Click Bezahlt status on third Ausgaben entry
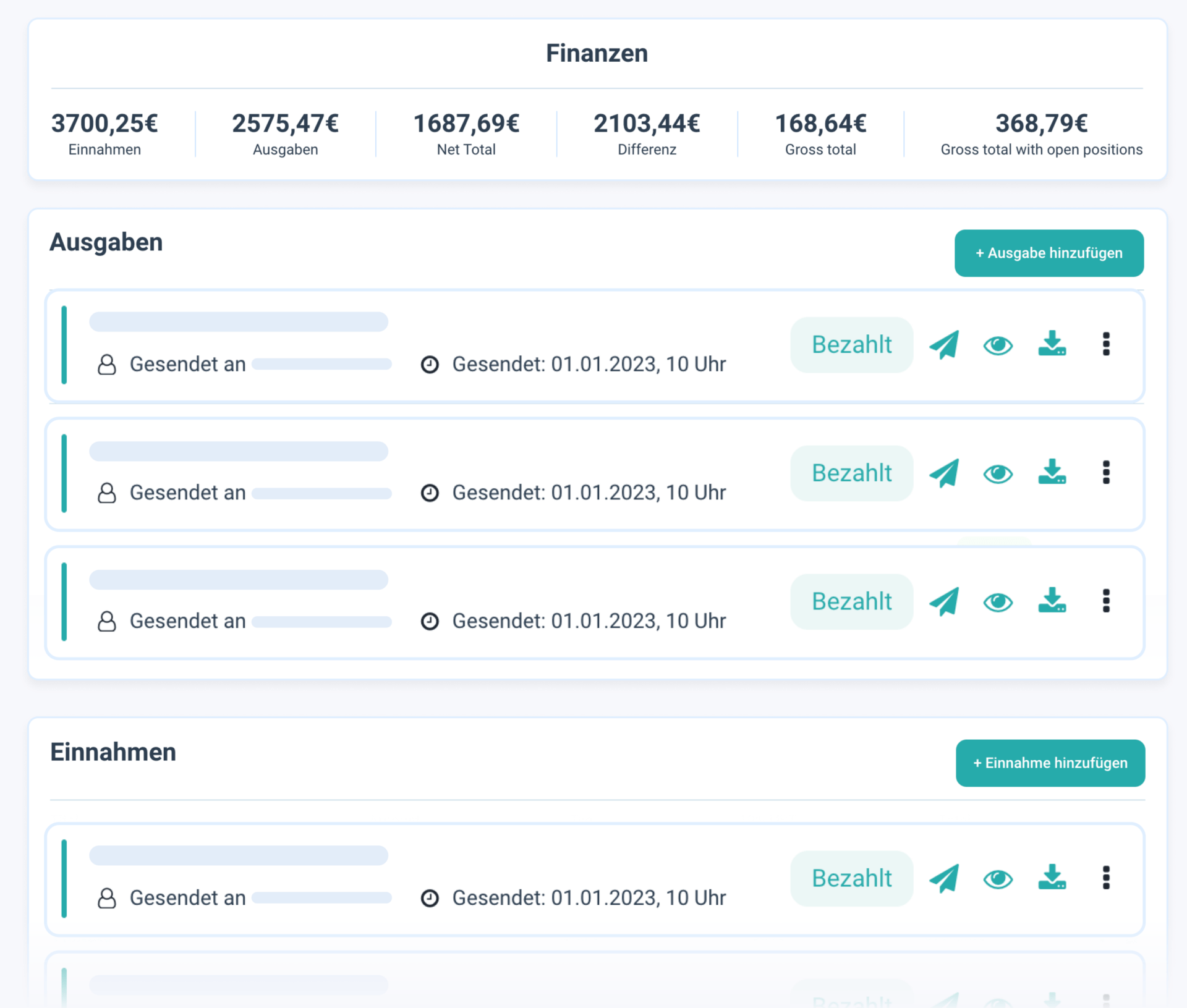The image size is (1187, 1008). point(852,602)
